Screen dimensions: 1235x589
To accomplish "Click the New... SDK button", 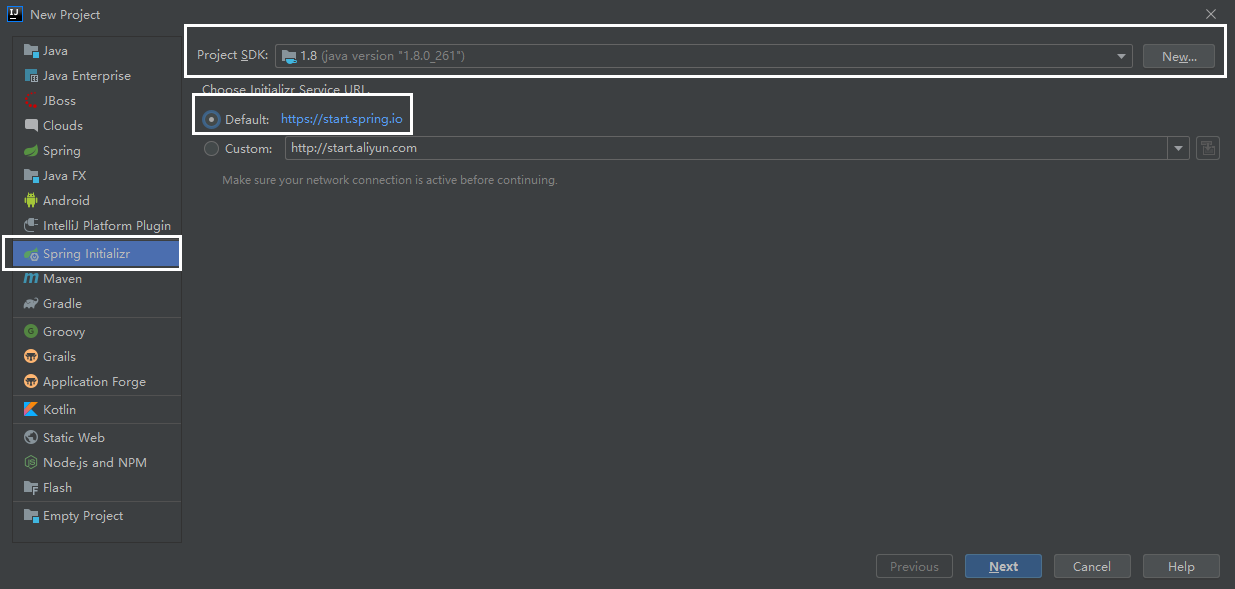I will (1179, 56).
